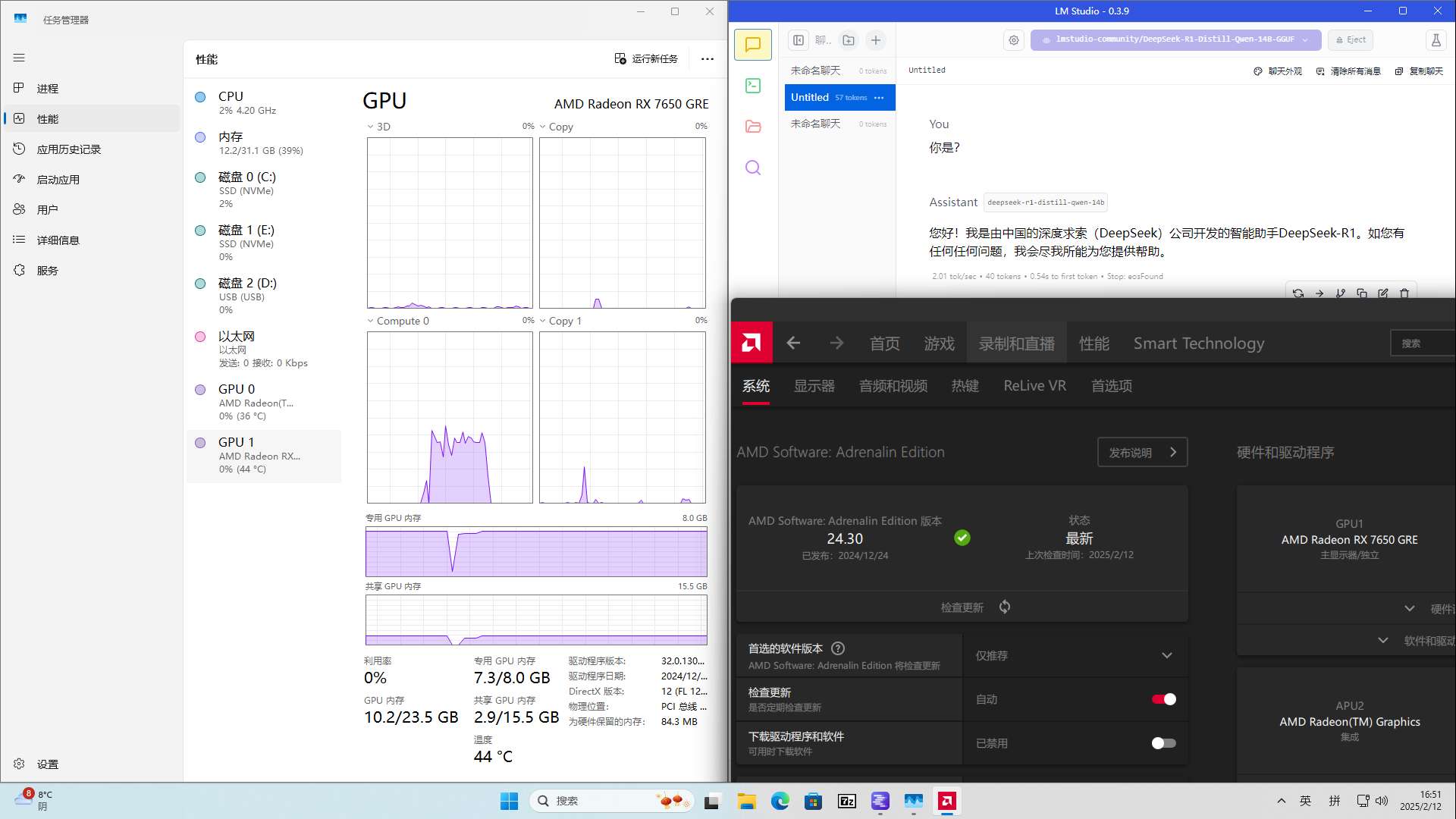1456x819 pixels.
Task: Expand GPU1 hardware details section
Action: tap(1409, 608)
